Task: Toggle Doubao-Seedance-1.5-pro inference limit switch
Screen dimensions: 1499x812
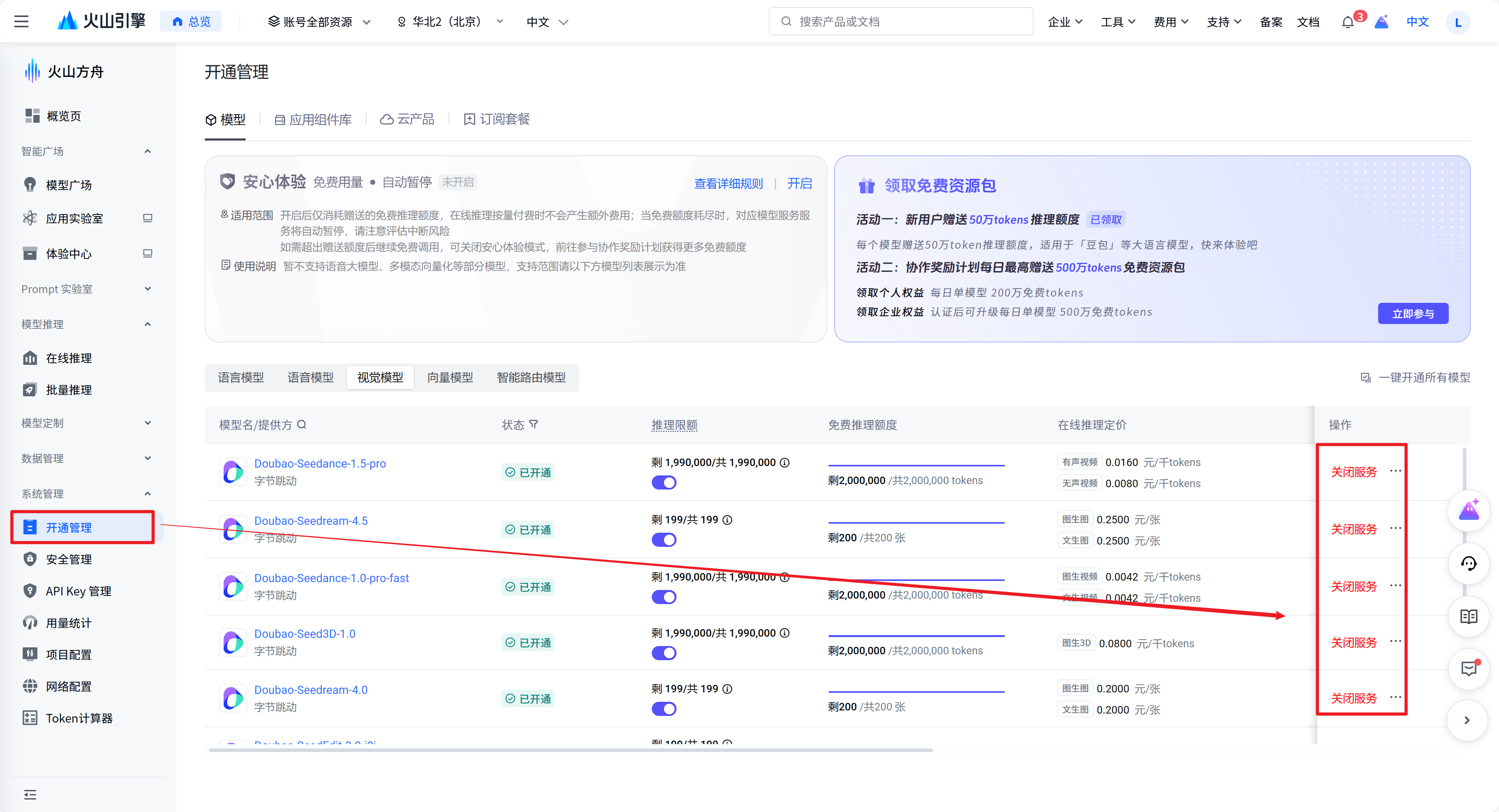Action: tap(664, 482)
